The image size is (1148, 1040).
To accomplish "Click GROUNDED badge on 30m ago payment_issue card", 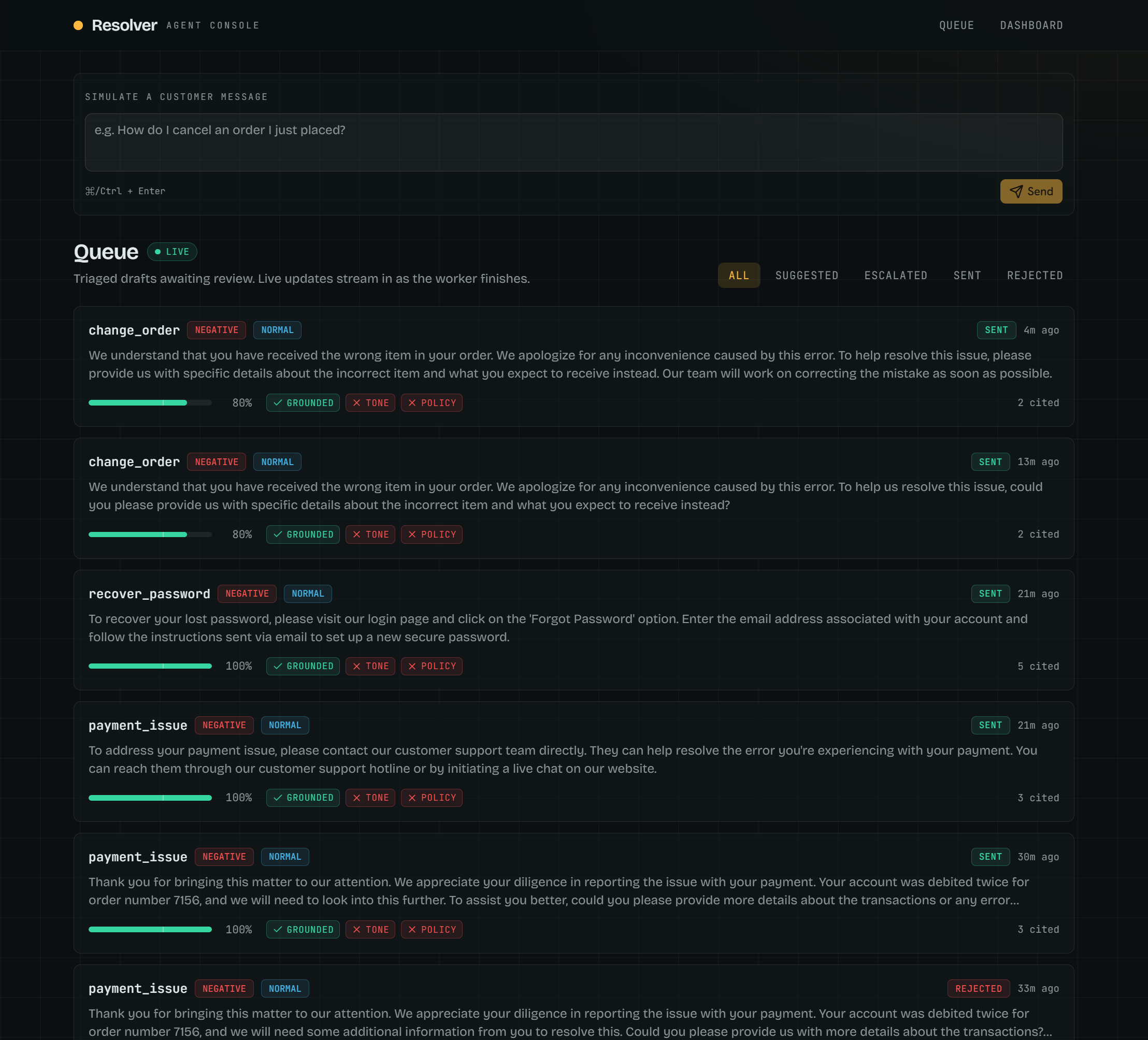I will tap(303, 929).
